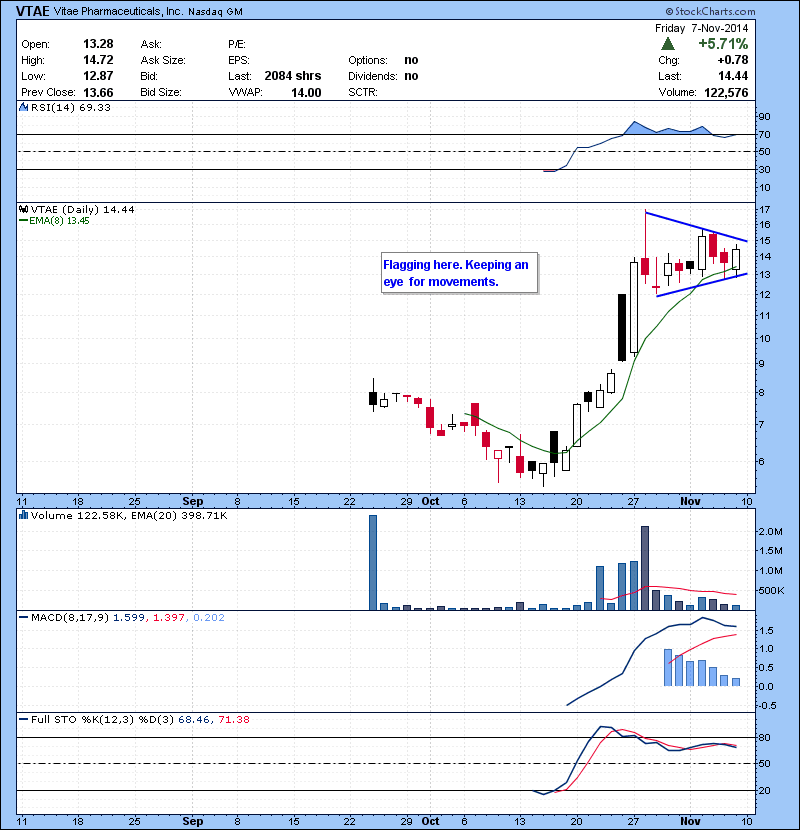800x830 pixels.
Task: Click the Chg value +0.78
Action: tap(733, 60)
